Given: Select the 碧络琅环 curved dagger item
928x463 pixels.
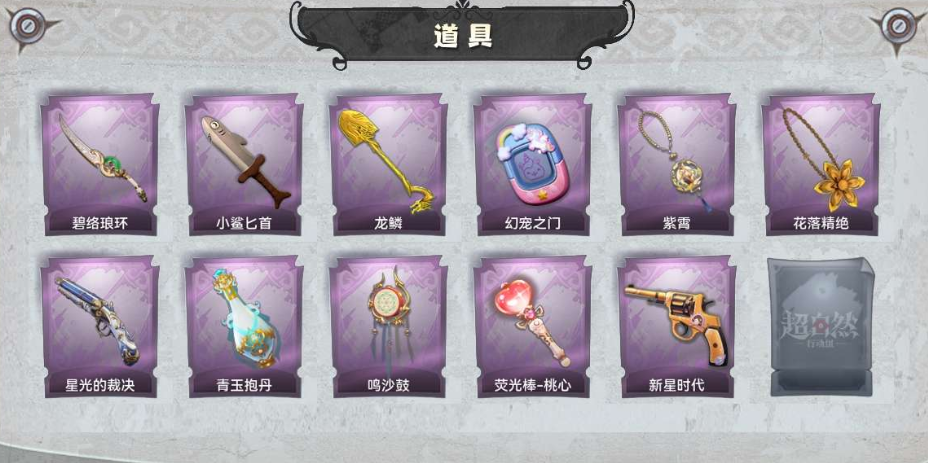Looking at the screenshot, I should [100, 165].
